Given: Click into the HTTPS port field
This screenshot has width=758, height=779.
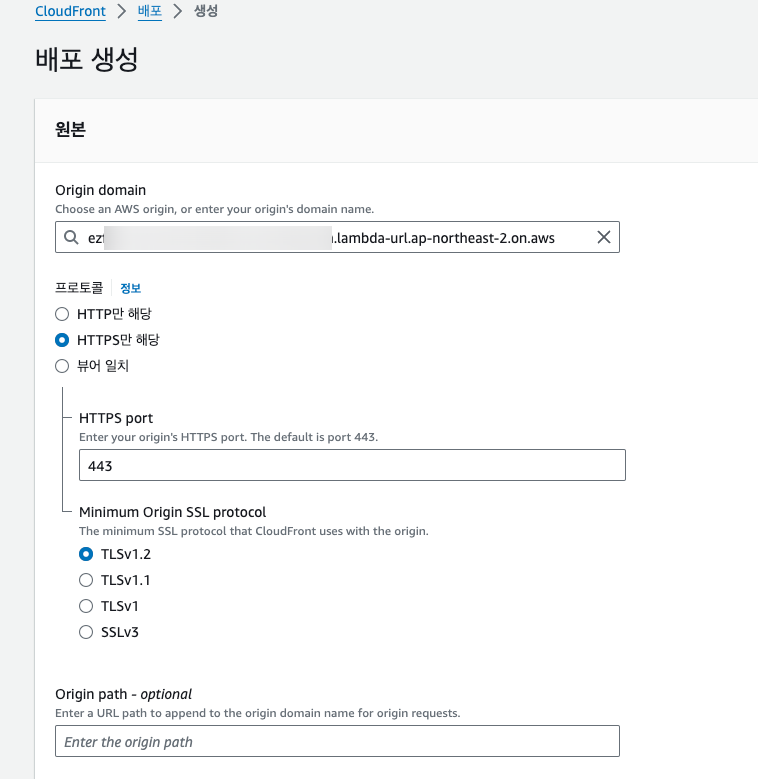Looking at the screenshot, I should [352, 466].
